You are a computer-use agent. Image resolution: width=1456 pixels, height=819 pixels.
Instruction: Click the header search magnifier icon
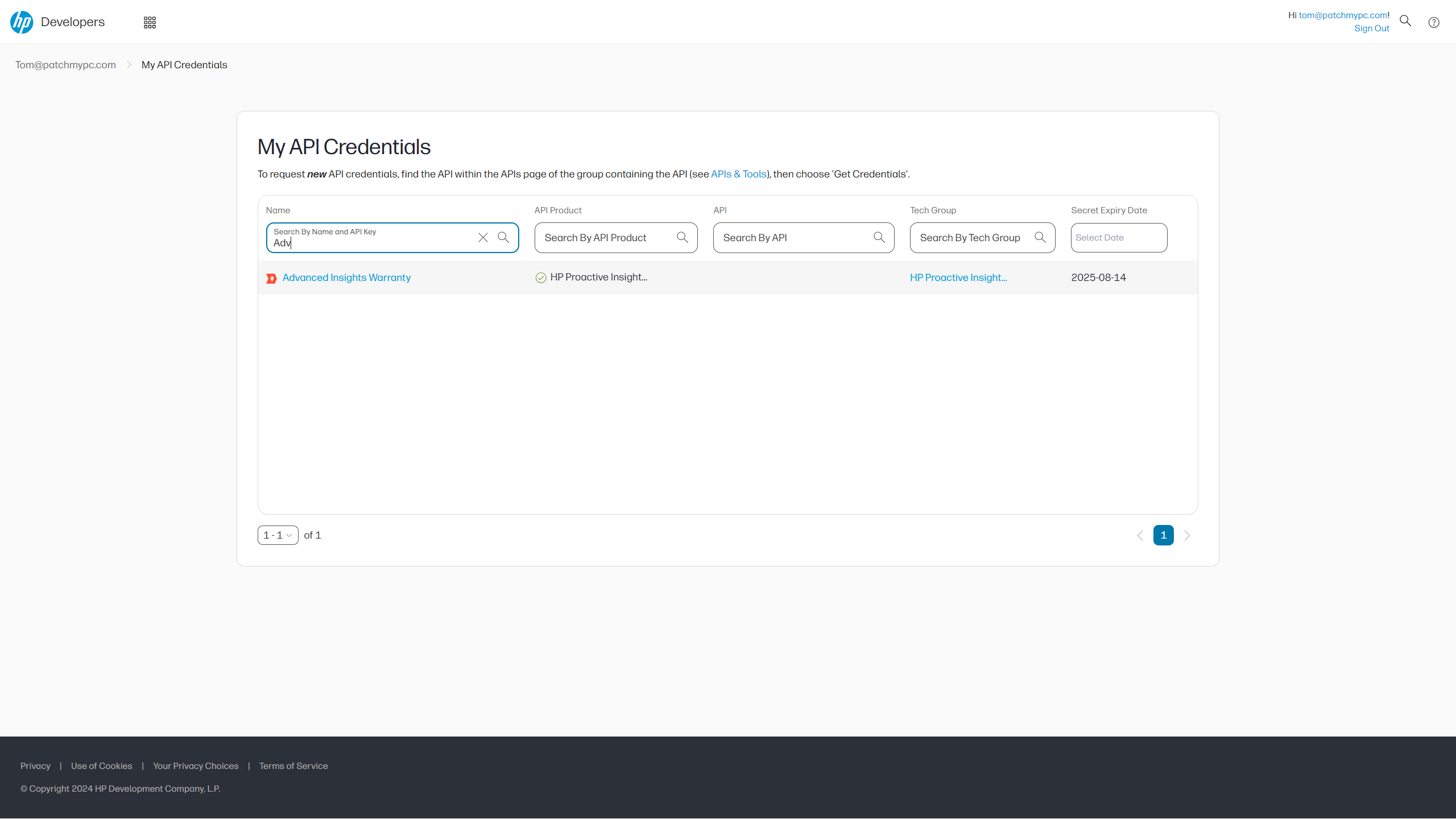pyautogui.click(x=1405, y=21)
